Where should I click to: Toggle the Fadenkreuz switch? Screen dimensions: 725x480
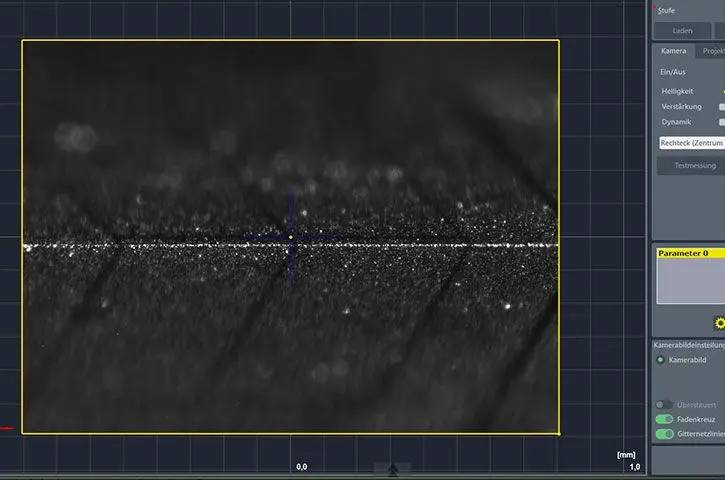coord(663,420)
